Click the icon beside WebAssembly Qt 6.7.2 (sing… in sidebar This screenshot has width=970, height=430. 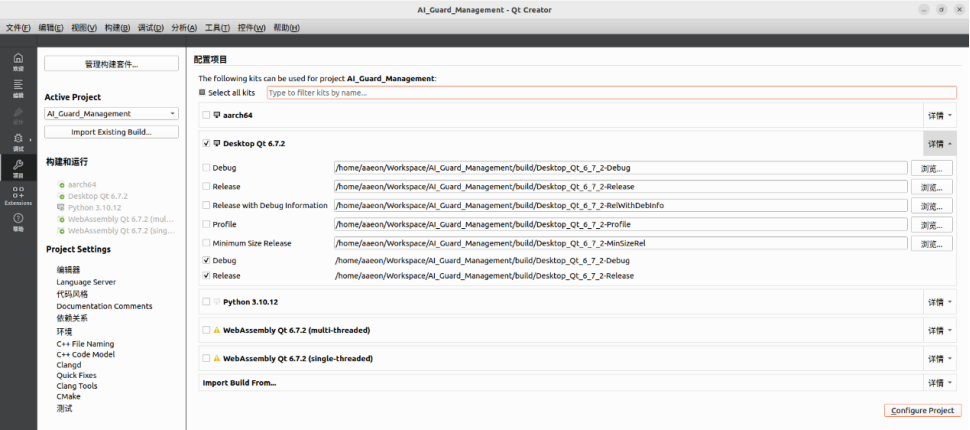coord(61,231)
